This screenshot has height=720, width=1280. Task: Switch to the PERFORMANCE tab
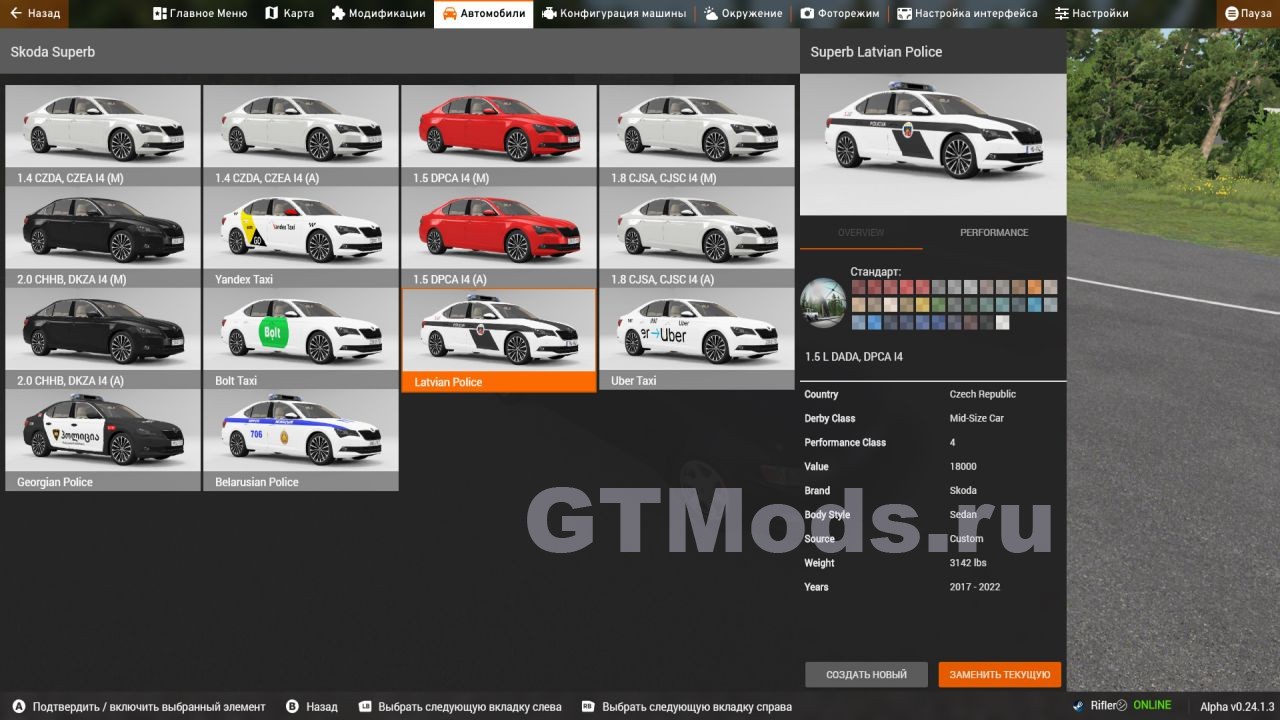(x=994, y=232)
